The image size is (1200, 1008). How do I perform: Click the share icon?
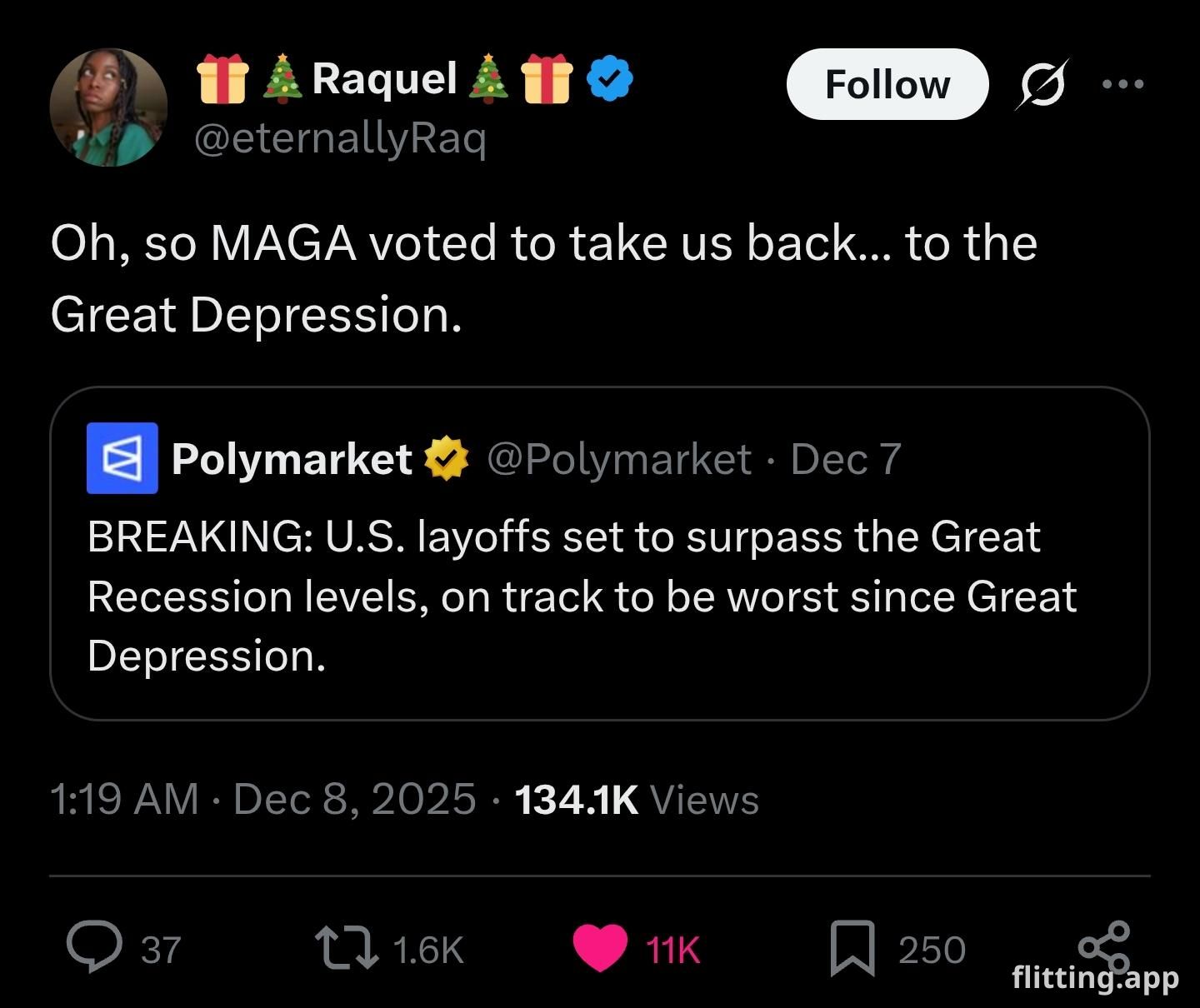[1104, 946]
